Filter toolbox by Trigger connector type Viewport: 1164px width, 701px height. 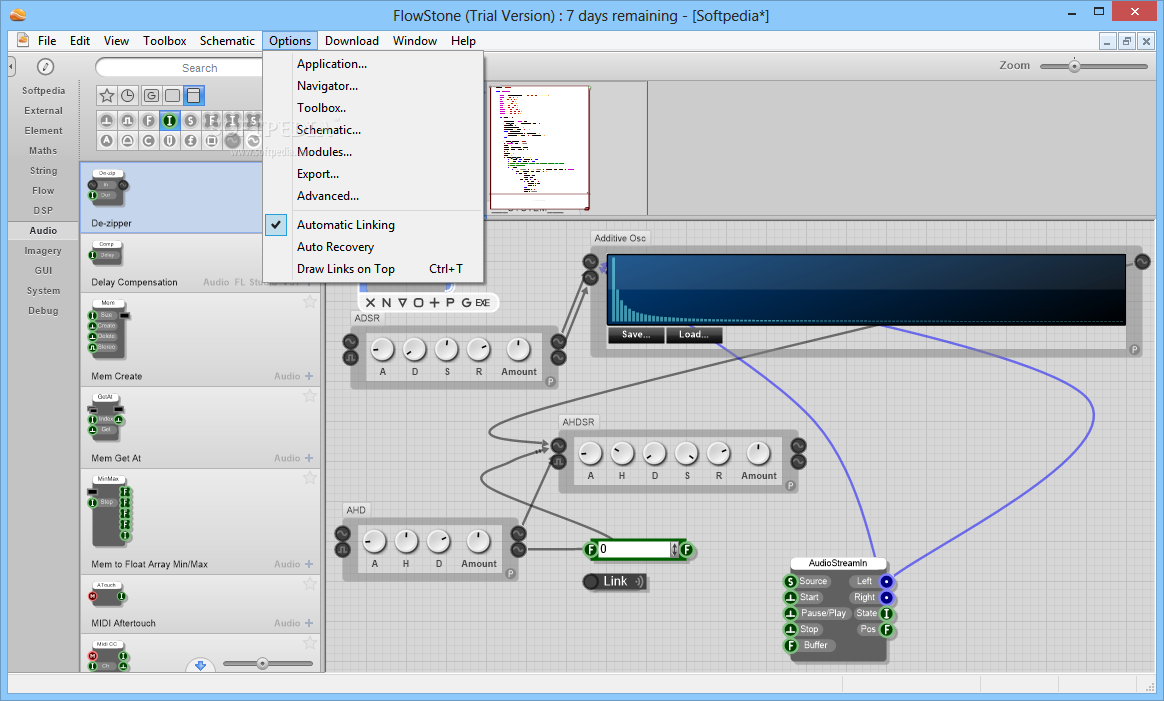pos(107,120)
